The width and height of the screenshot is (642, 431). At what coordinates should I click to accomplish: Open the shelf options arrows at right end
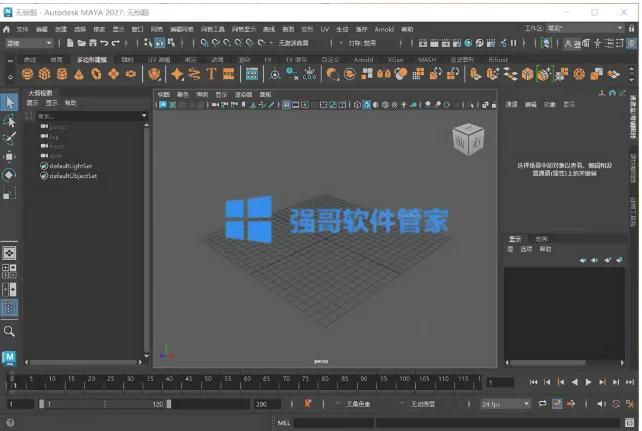pos(631,74)
